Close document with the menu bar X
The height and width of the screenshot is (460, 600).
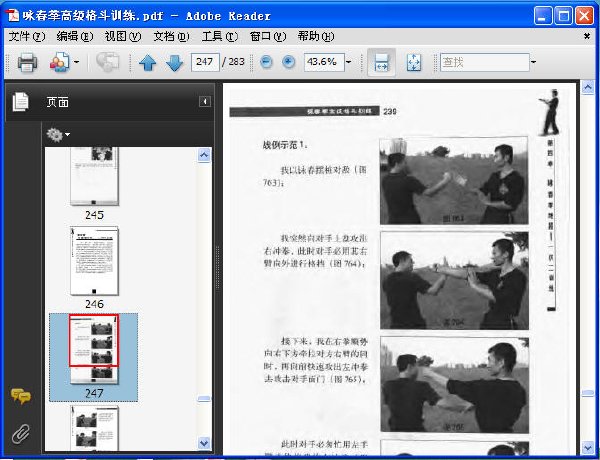[x=587, y=36]
